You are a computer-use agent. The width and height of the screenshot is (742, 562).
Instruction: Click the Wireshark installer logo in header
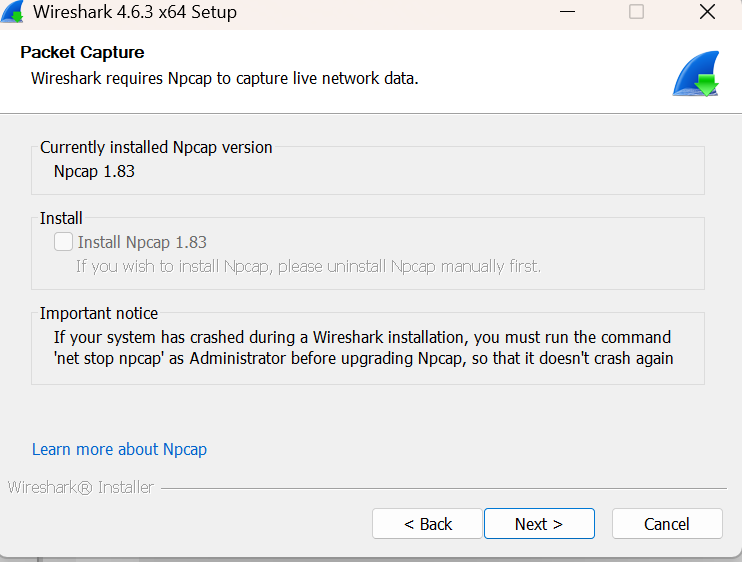click(x=696, y=74)
